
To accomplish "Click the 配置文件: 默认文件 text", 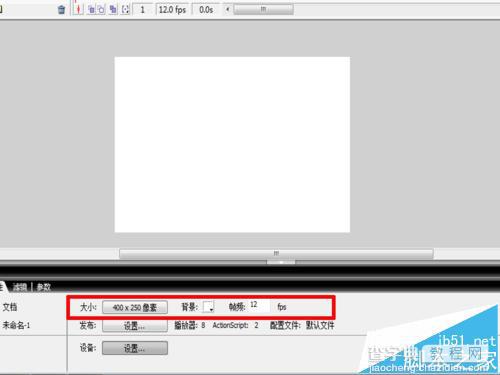I will (302, 325).
